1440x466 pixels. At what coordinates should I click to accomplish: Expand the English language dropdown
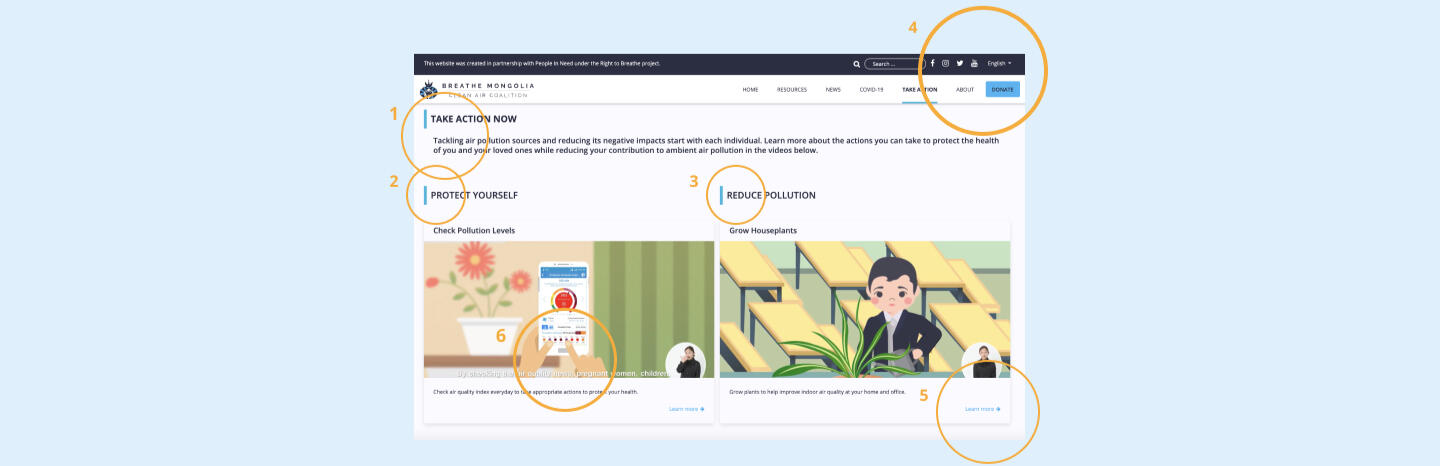(x=999, y=63)
